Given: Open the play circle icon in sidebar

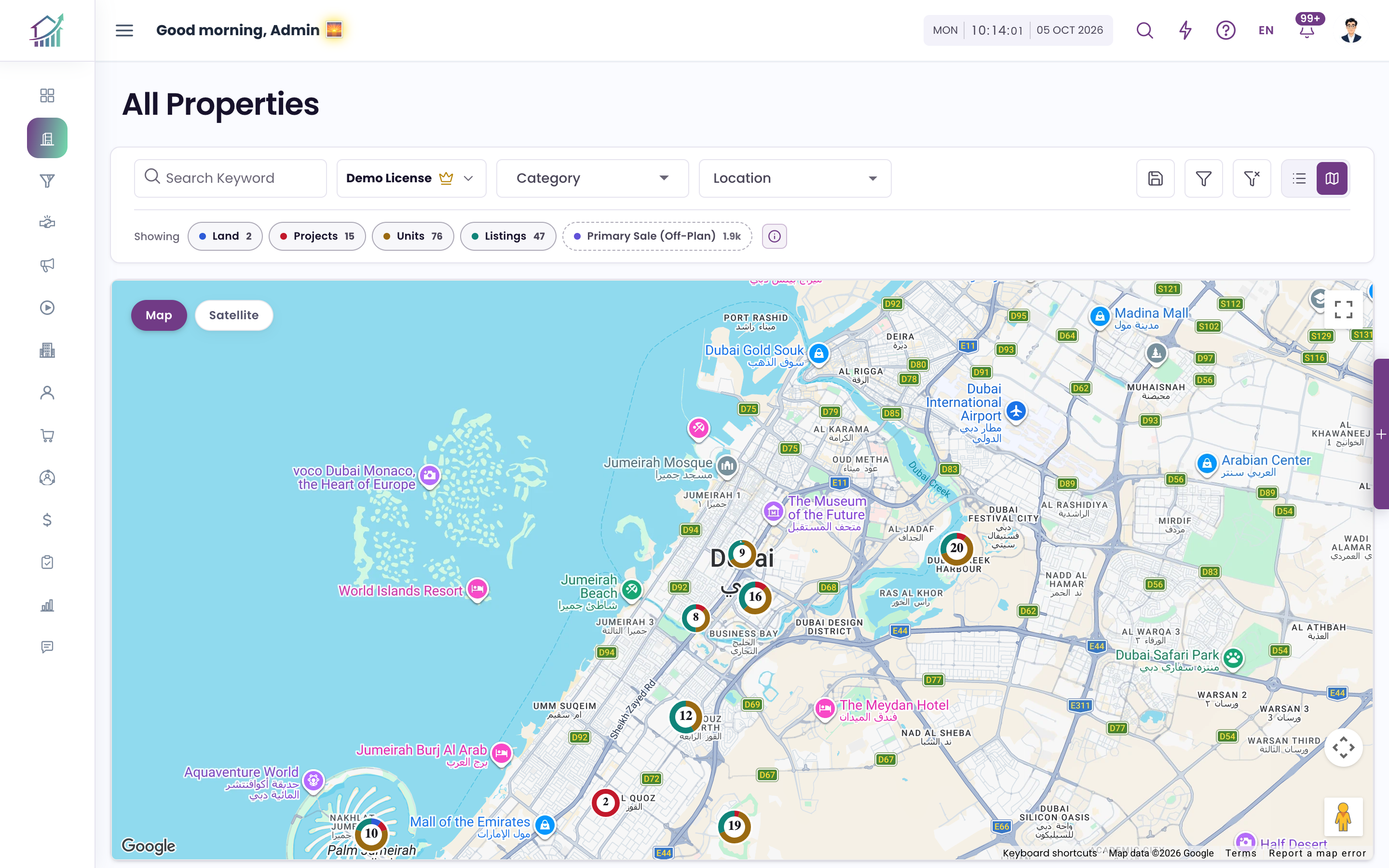Looking at the screenshot, I should pos(47,308).
